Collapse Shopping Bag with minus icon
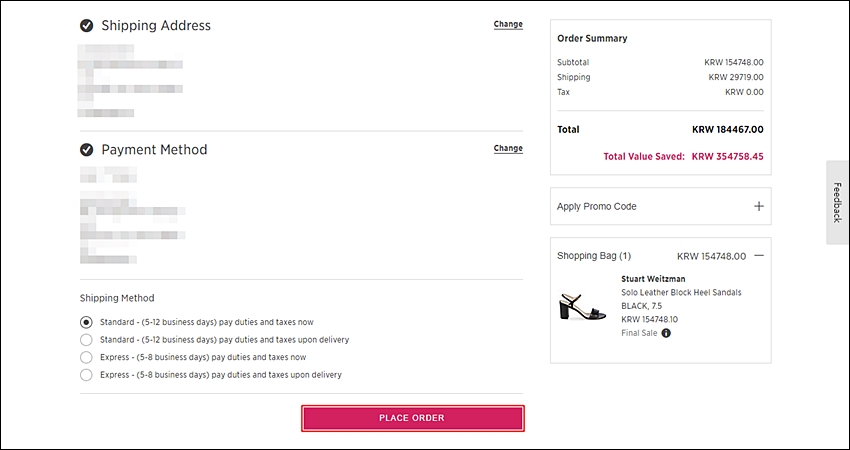This screenshot has width=850, height=450. click(759, 255)
